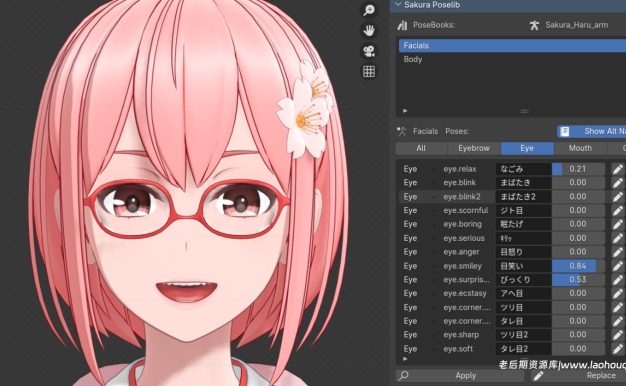Click the Replace pose button
The image size is (626, 386).
579,376
